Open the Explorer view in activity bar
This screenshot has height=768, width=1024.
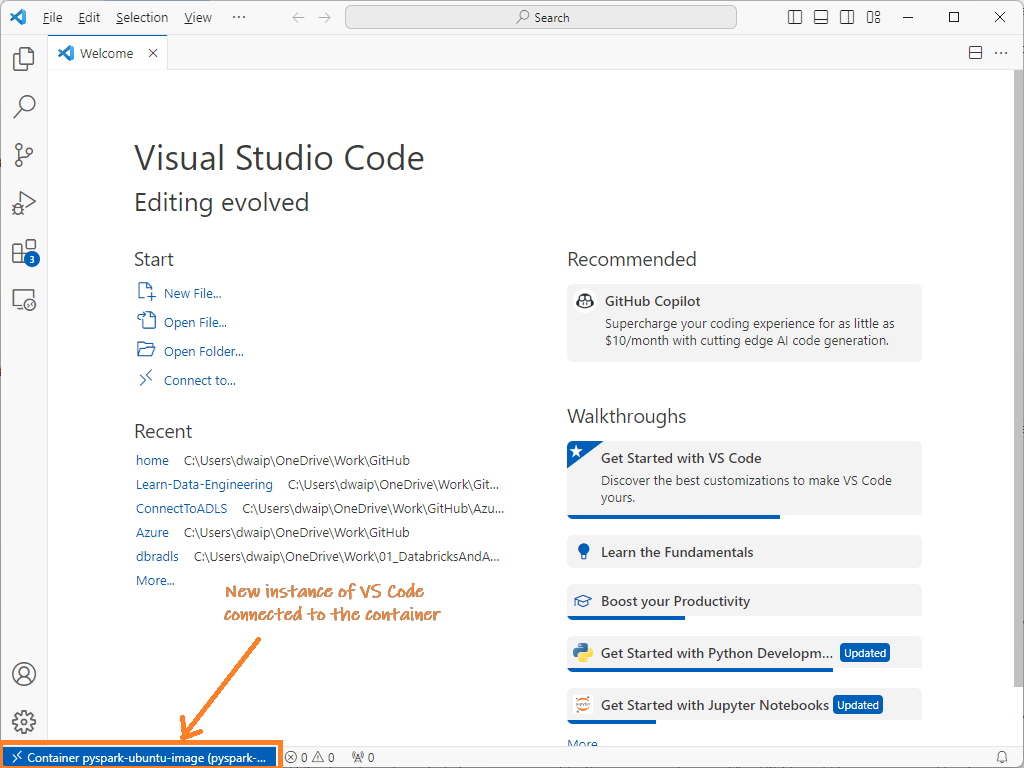(24, 59)
